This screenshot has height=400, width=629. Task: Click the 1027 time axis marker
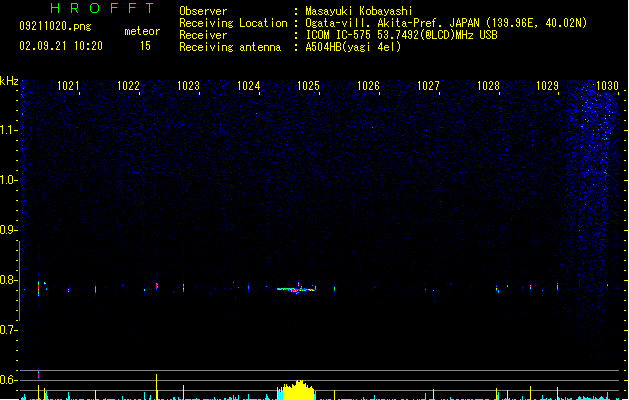point(428,86)
